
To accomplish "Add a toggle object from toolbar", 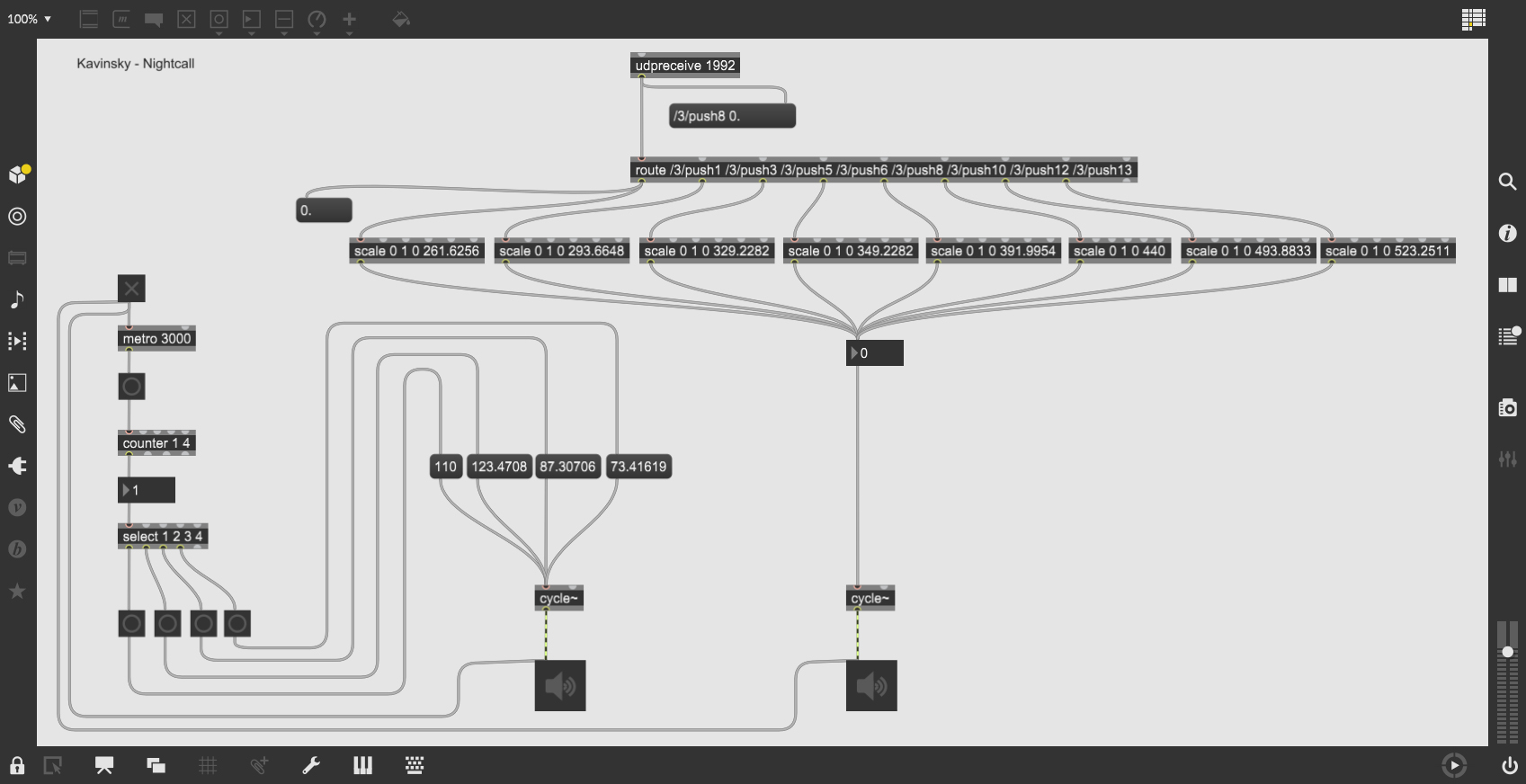I will coord(186,19).
